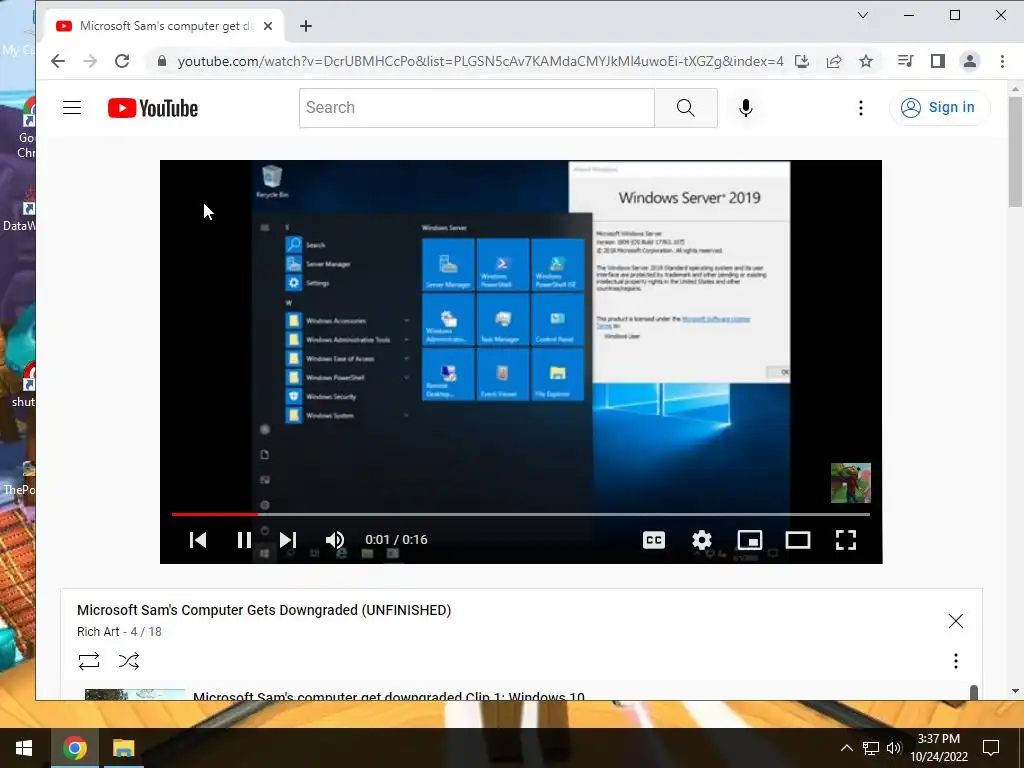Open Windows Start menu
This screenshot has width=1024, height=768.
click(x=24, y=748)
